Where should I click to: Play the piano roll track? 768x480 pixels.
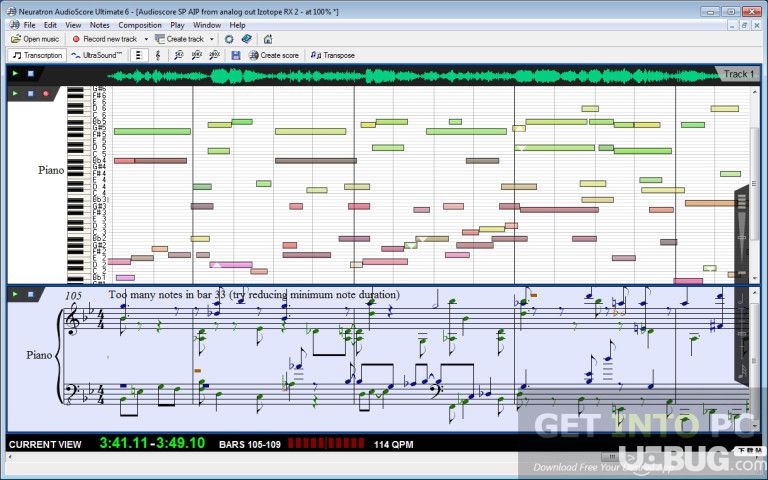(x=15, y=93)
